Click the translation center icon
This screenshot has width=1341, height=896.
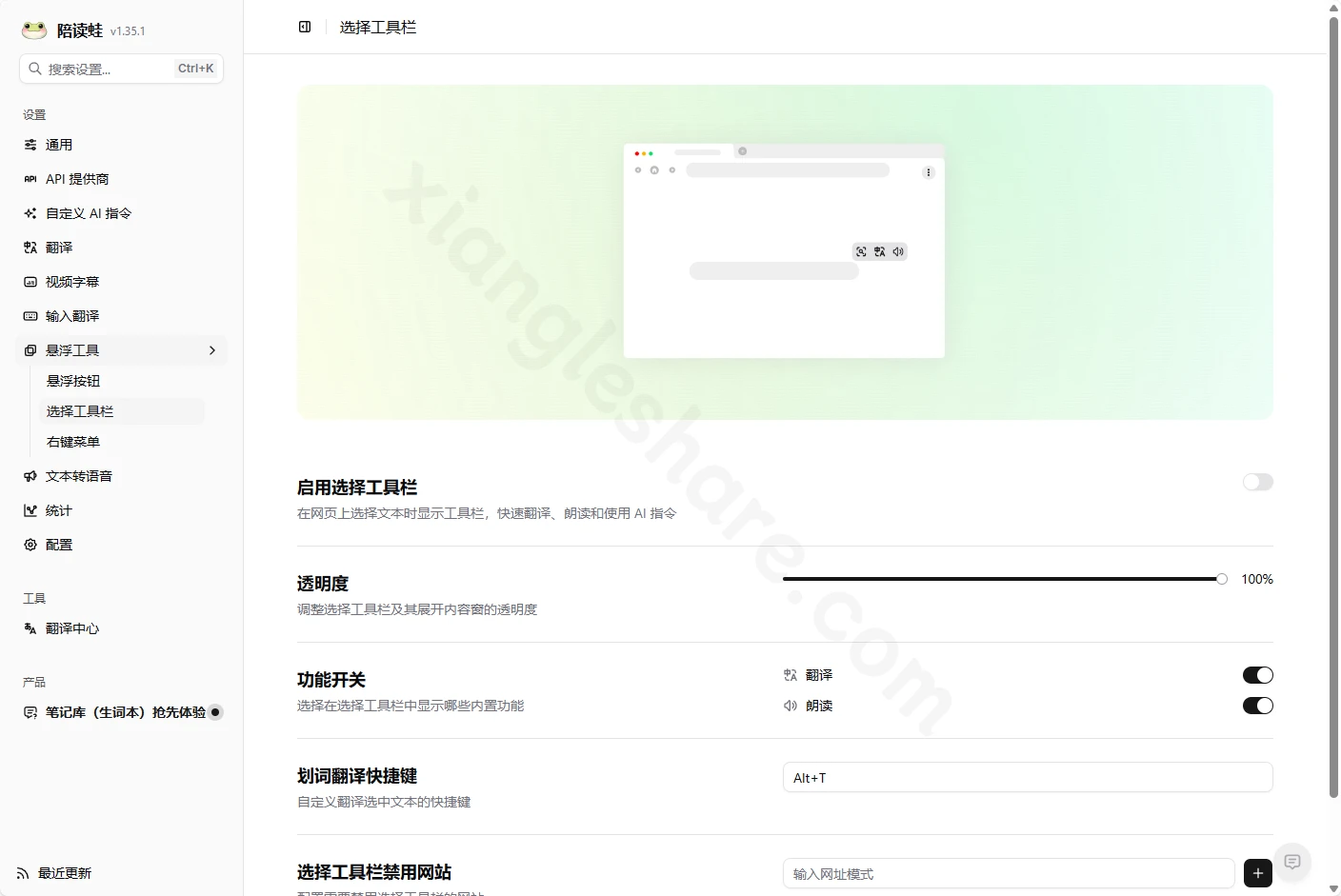pos(30,628)
